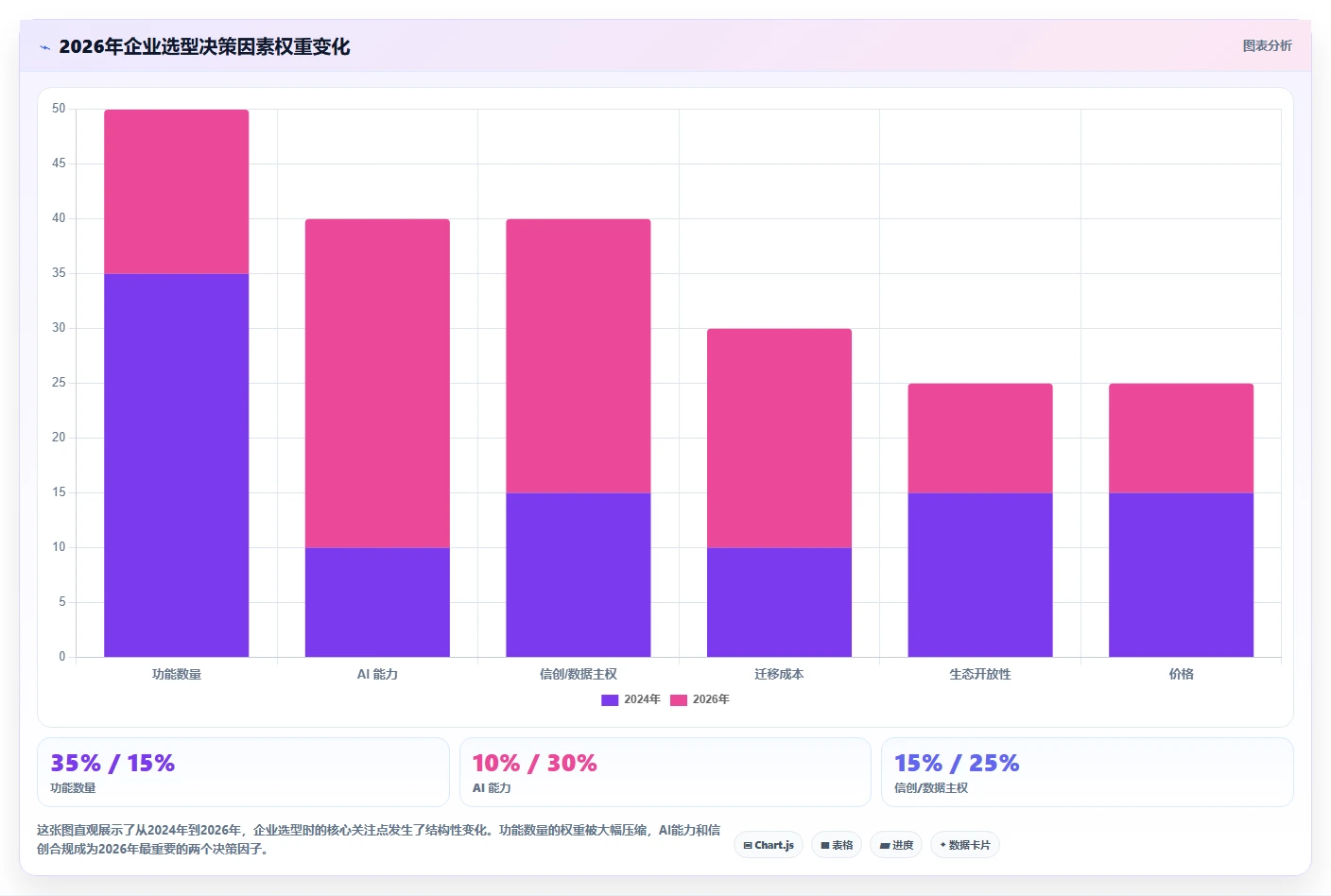Screen dimensions: 1331x896
Task: Click the chart title 2026年企业选型决策因素权重变化
Action: pos(204,47)
